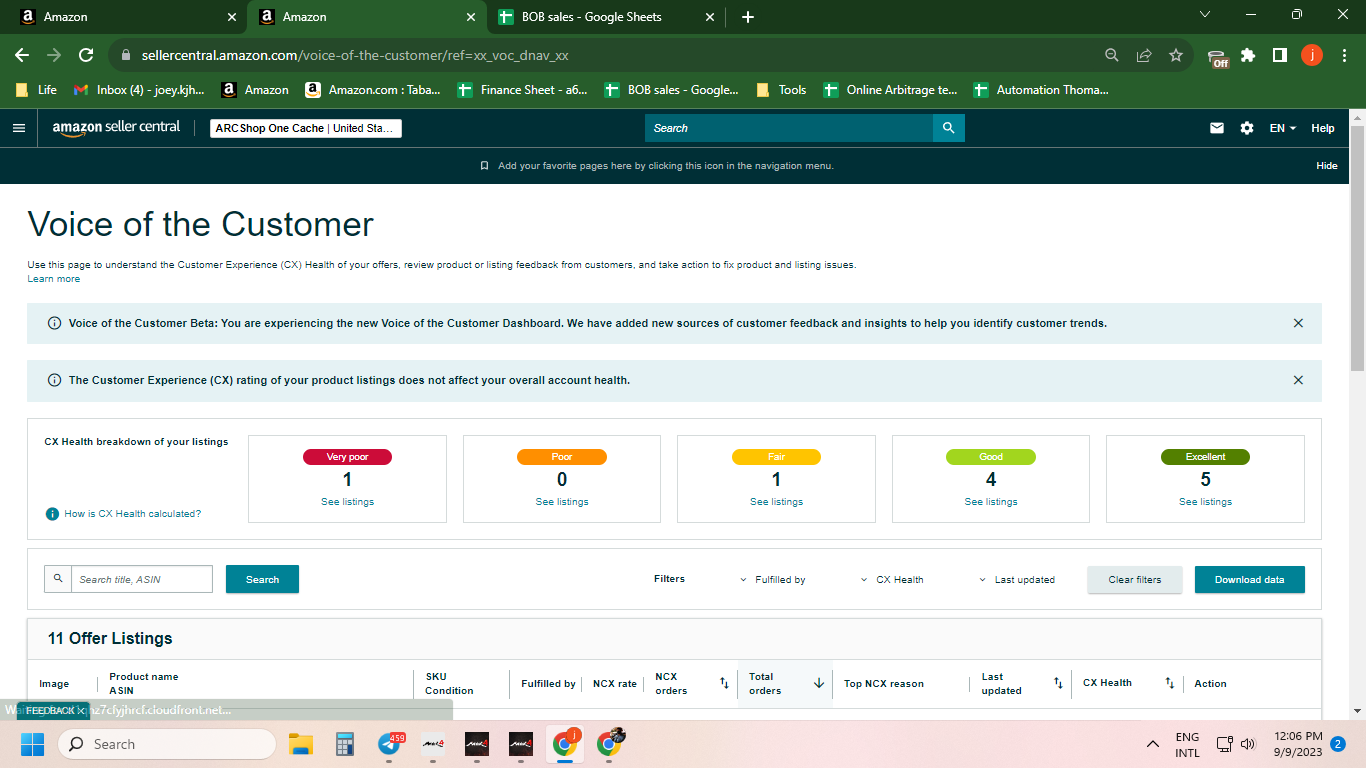Open the Chrome three-dot menu

click(x=1343, y=55)
